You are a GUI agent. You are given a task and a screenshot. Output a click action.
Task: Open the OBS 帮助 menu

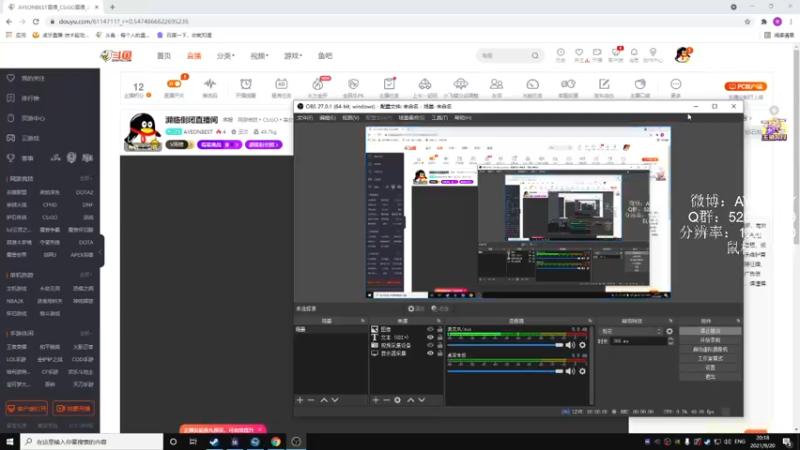[x=463, y=118]
